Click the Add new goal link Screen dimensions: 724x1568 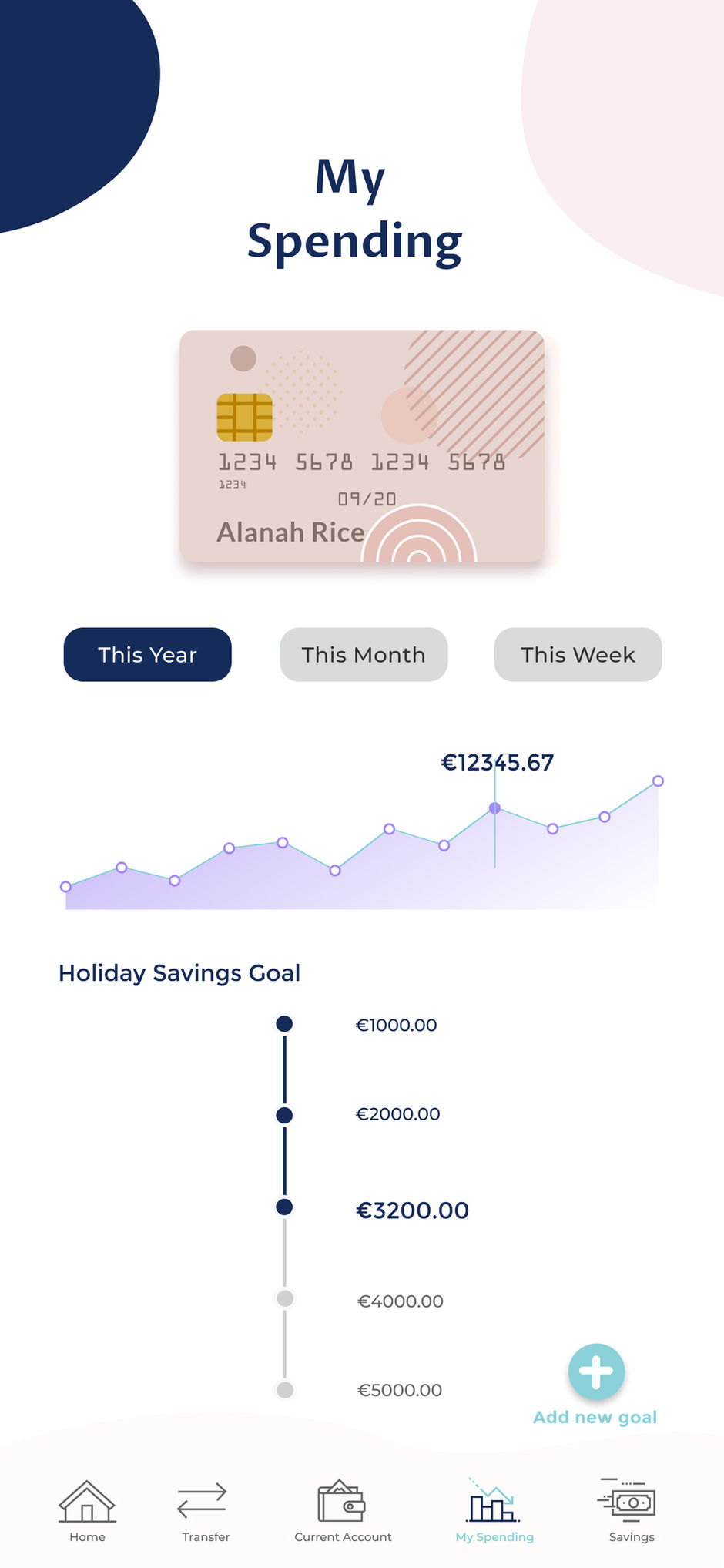point(595,1417)
